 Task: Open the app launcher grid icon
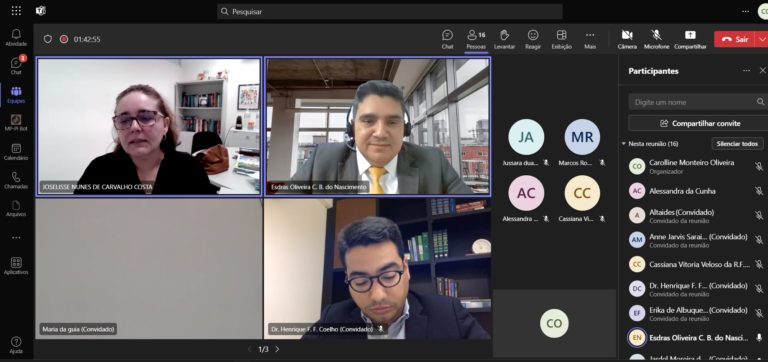pyautogui.click(x=16, y=11)
